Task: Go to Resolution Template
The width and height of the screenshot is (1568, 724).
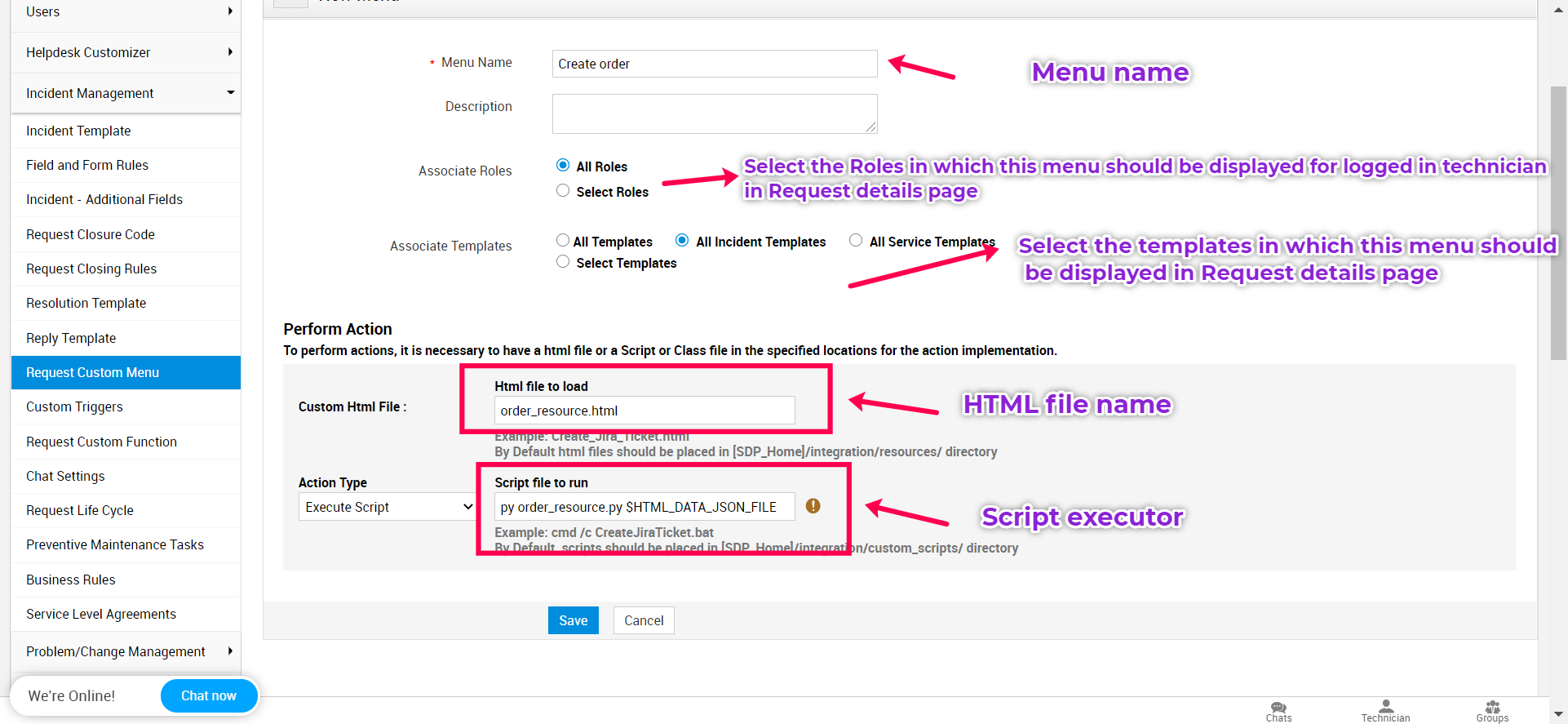Action: pyautogui.click(x=126, y=303)
